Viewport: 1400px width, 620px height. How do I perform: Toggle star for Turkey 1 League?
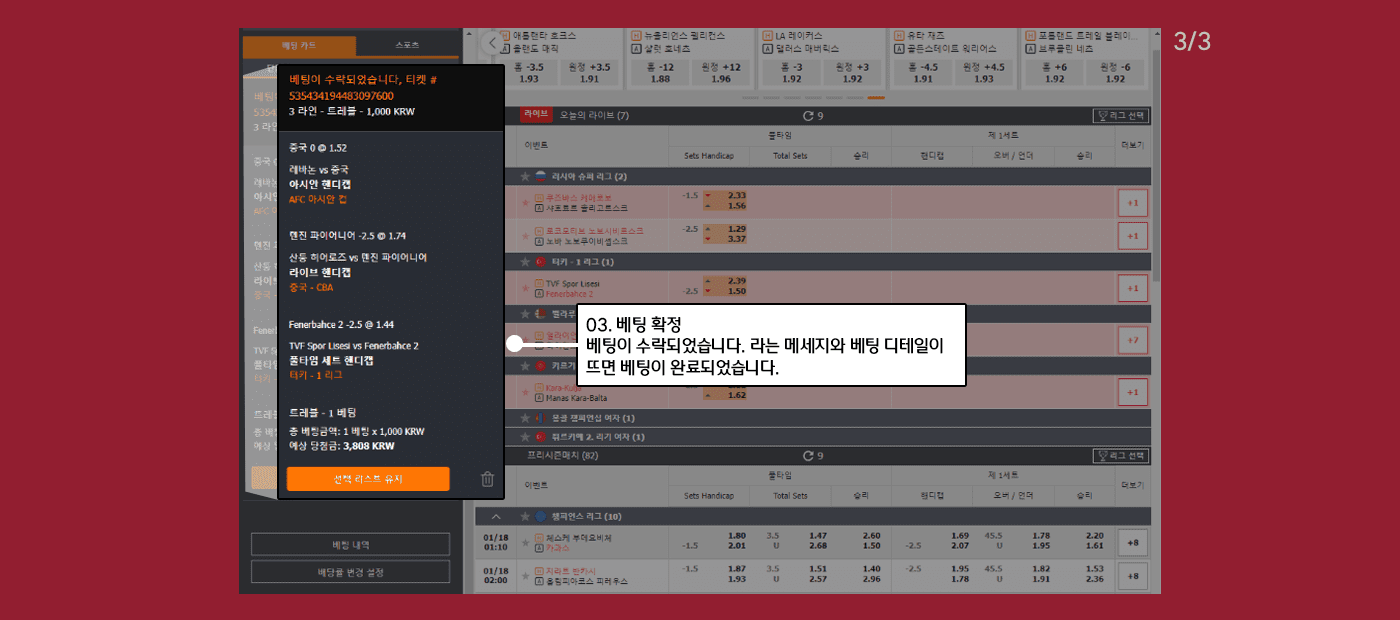click(524, 261)
